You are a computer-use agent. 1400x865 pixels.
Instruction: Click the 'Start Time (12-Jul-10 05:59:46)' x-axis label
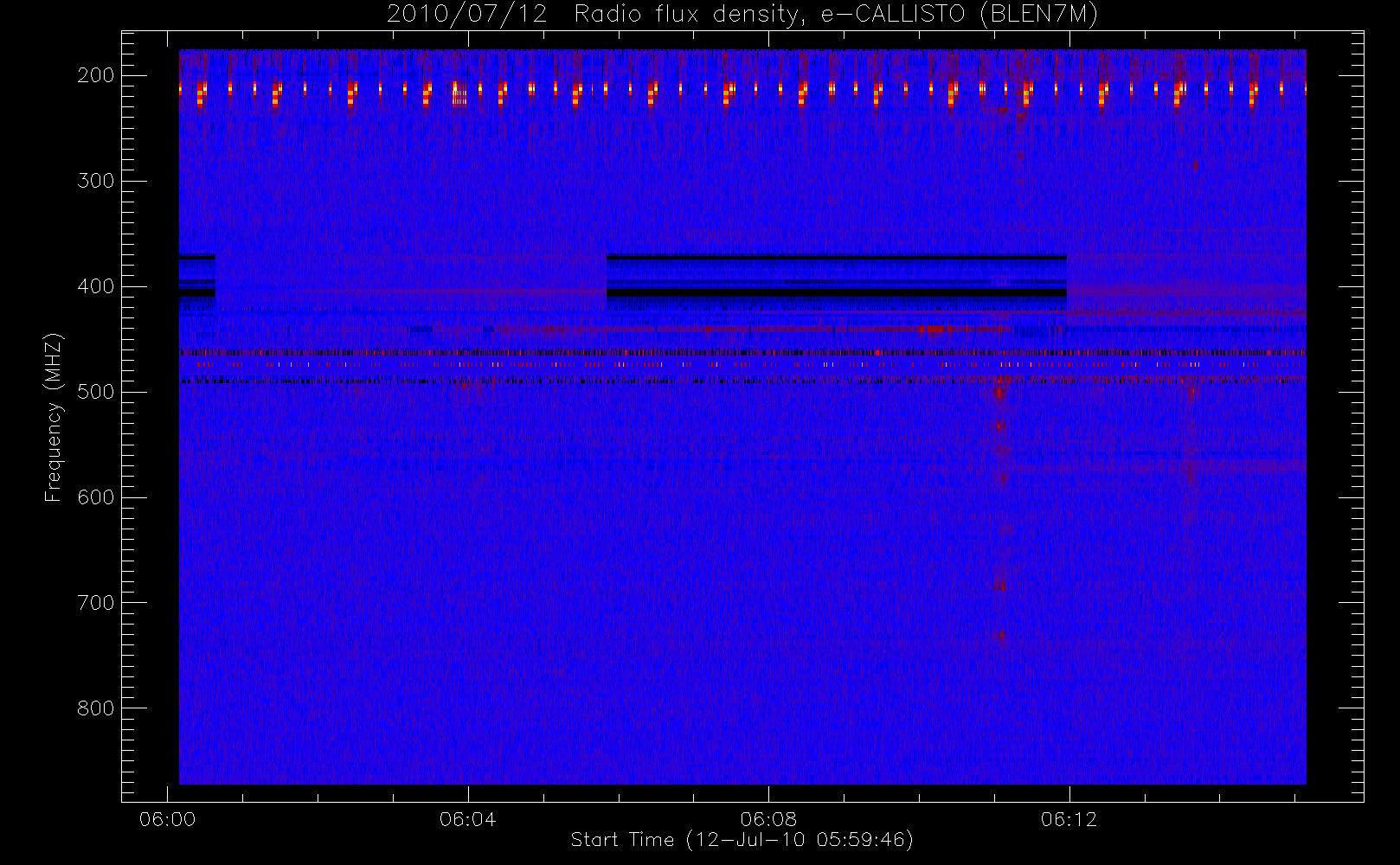(x=742, y=840)
